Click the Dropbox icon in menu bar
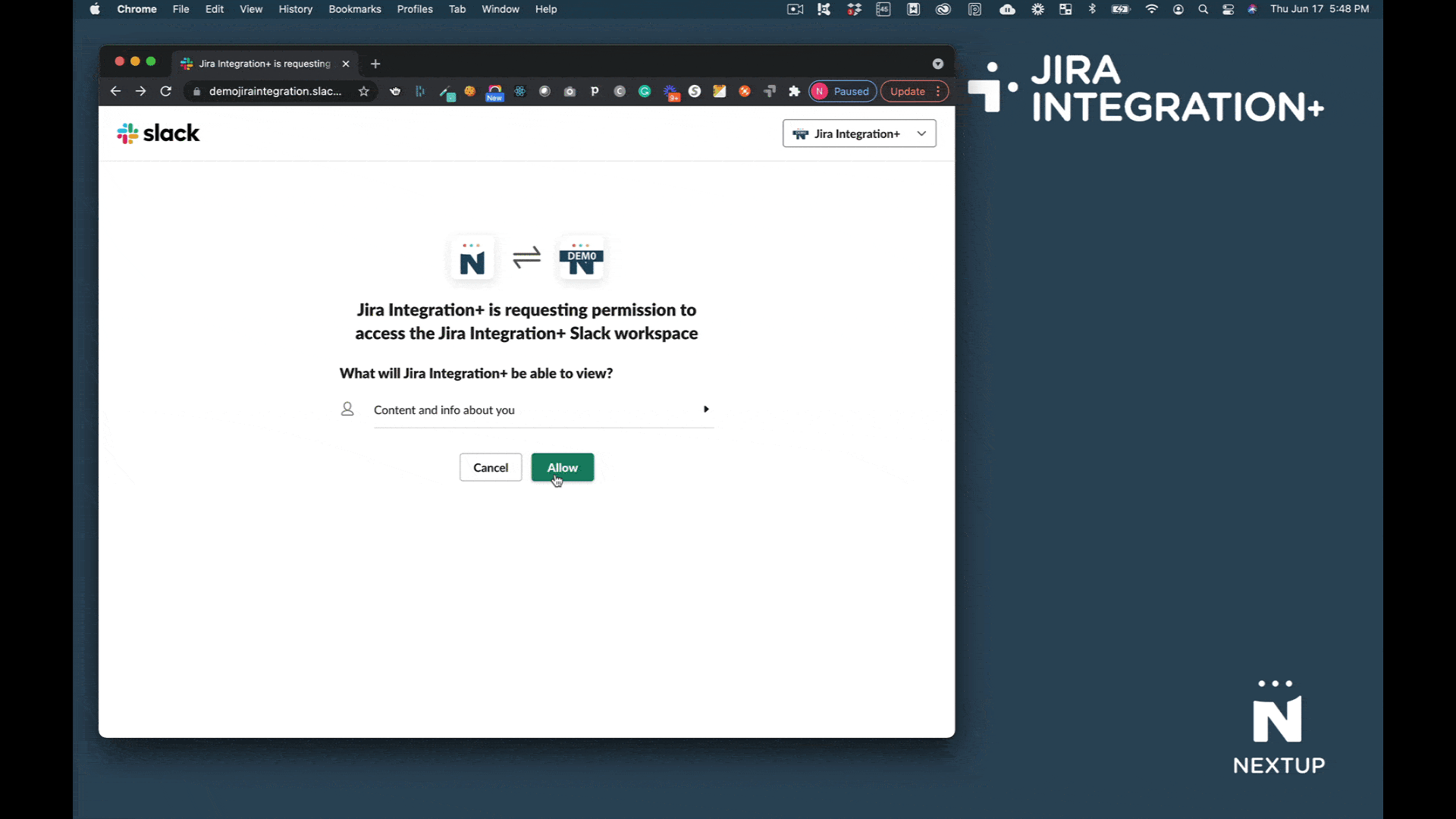Image resolution: width=1456 pixels, height=819 pixels. pyautogui.click(x=855, y=9)
